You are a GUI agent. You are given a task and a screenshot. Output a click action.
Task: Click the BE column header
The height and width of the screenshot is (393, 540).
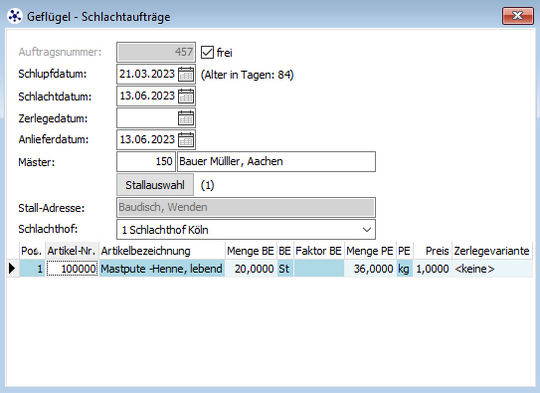[x=285, y=251]
